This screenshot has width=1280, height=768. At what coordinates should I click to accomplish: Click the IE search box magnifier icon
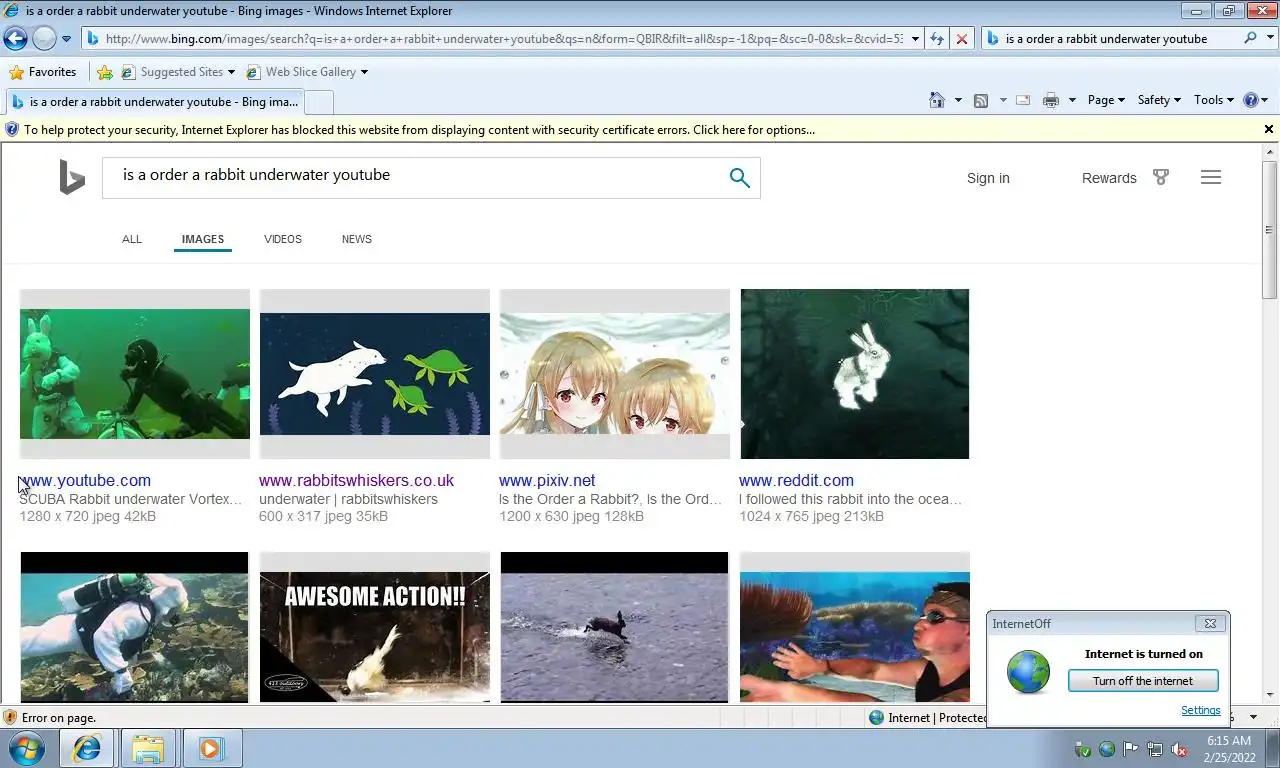coord(1250,39)
